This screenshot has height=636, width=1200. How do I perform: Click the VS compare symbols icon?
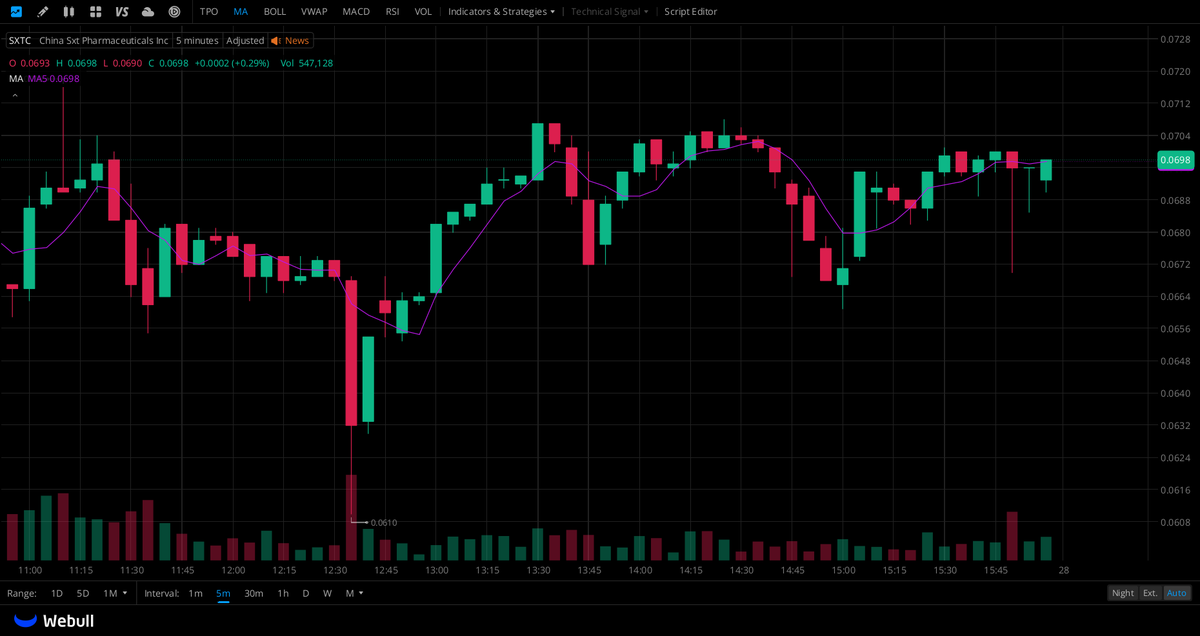pos(122,12)
